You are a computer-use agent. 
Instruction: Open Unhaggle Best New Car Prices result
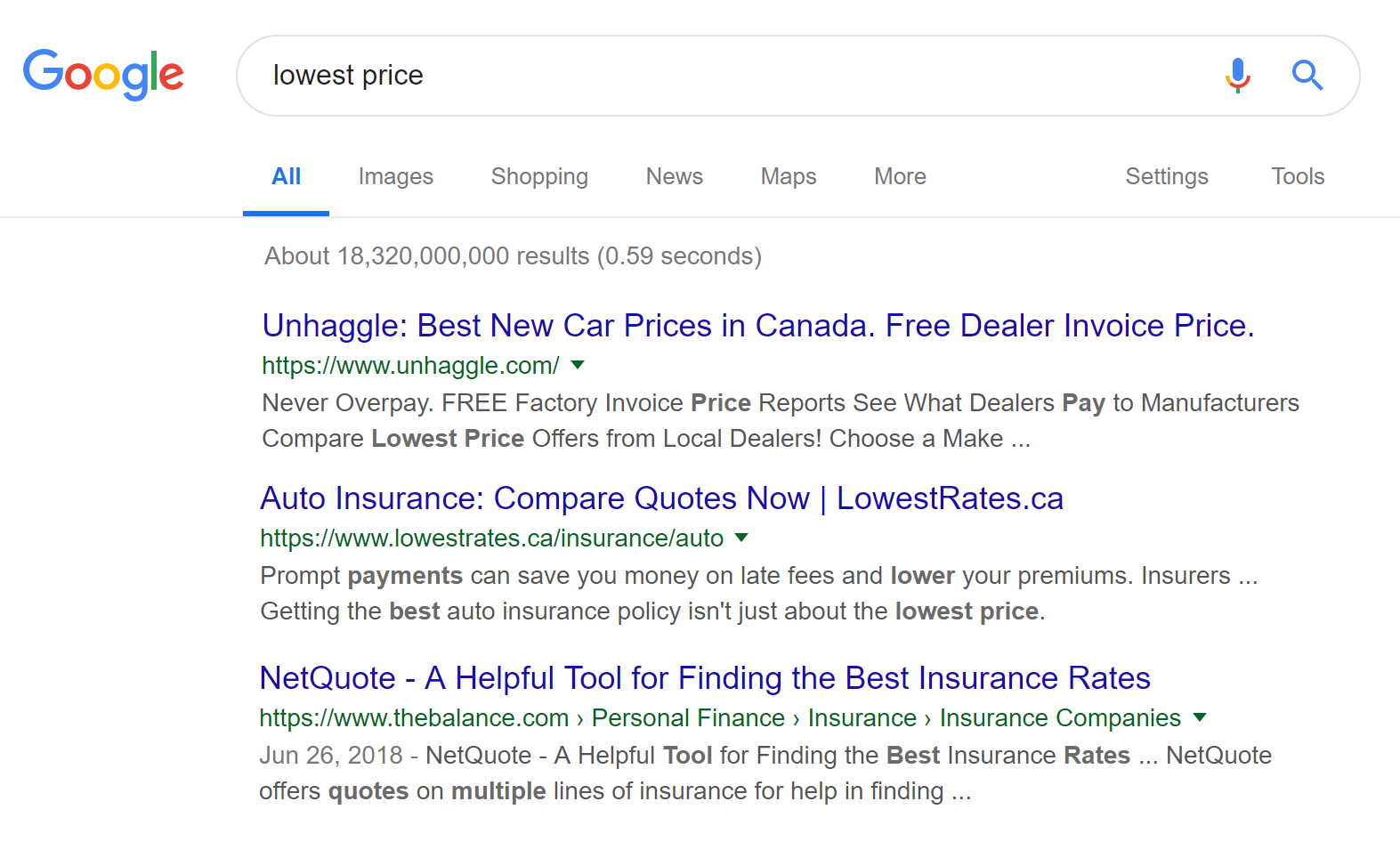pos(758,326)
